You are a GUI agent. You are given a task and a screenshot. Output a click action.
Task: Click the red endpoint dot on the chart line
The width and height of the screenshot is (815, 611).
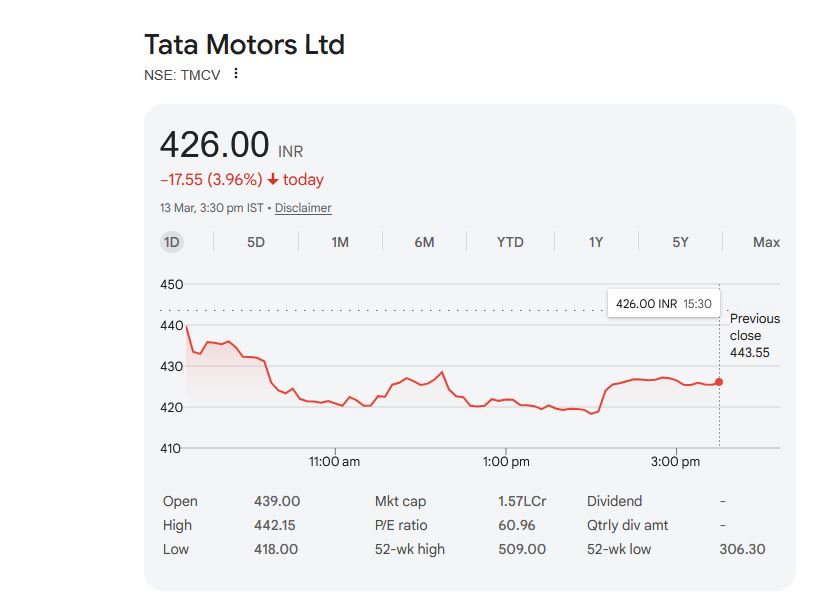(x=718, y=382)
